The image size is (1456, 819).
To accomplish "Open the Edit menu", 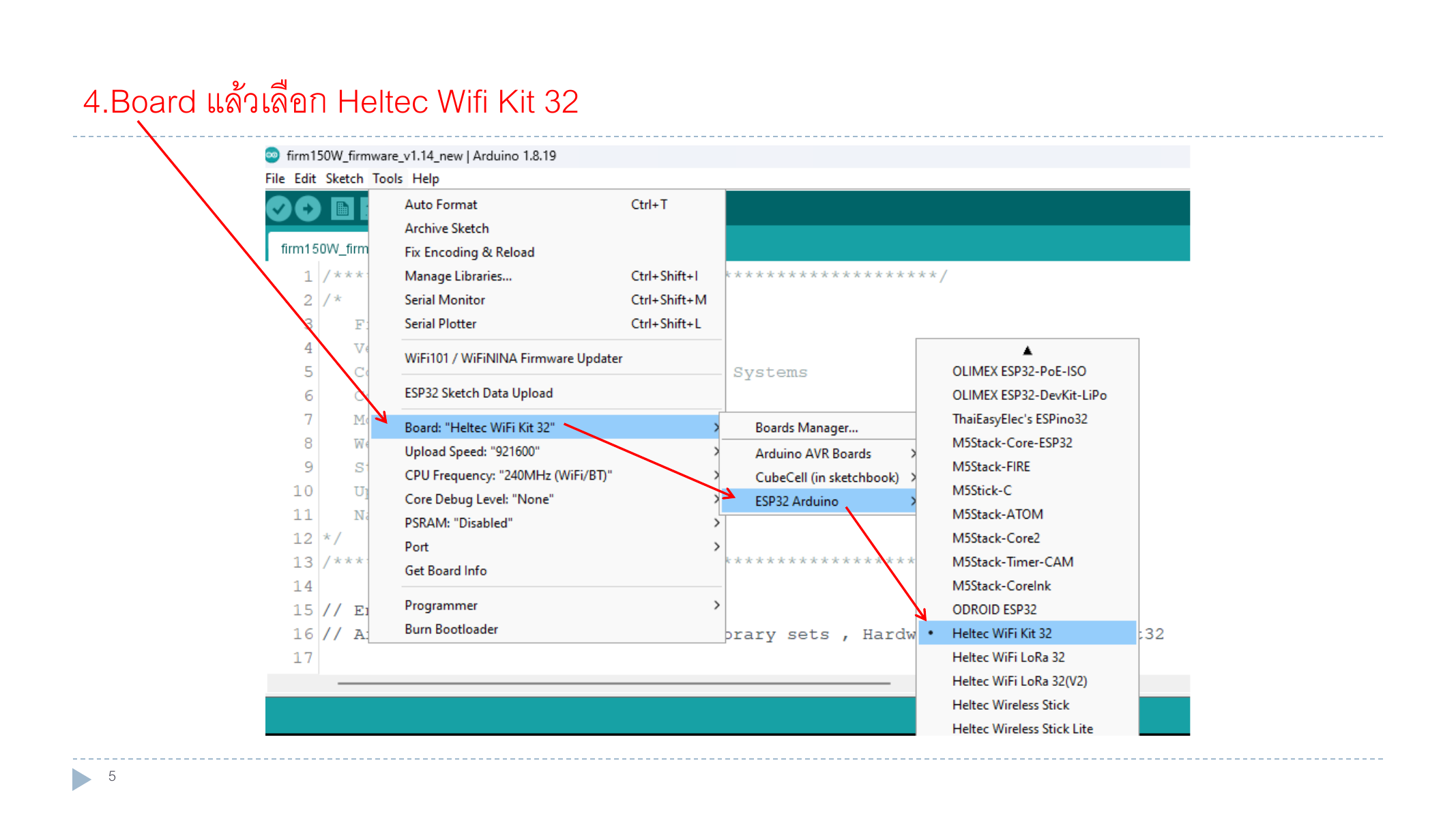I will 305,179.
